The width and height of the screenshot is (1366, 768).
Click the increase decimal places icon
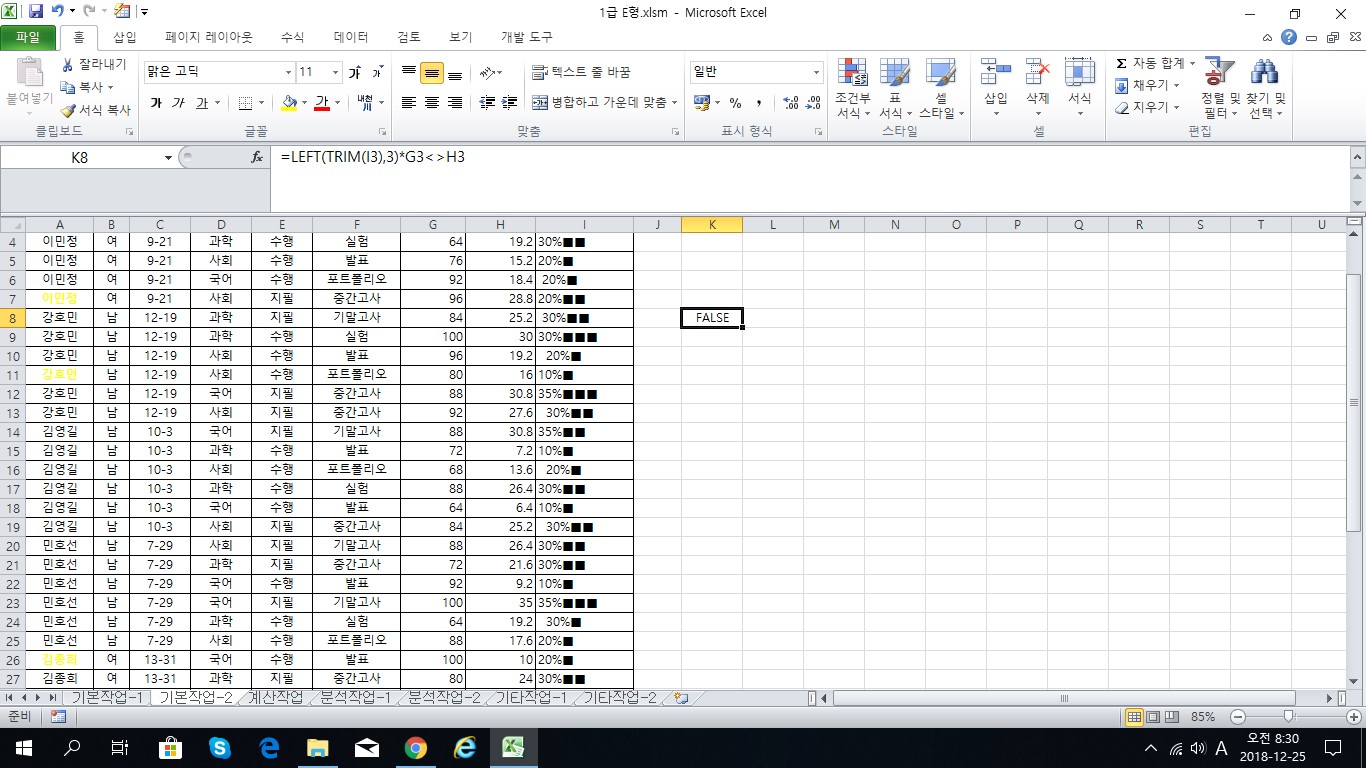pyautogui.click(x=790, y=103)
